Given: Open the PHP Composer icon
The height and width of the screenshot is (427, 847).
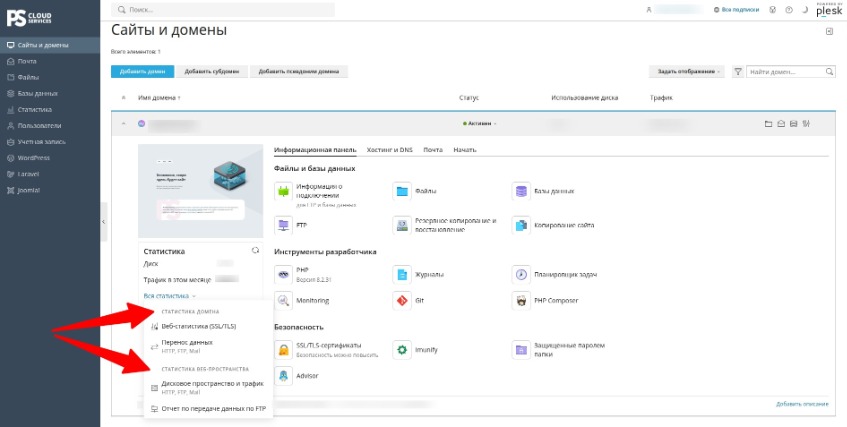Looking at the screenshot, I should click(521, 301).
